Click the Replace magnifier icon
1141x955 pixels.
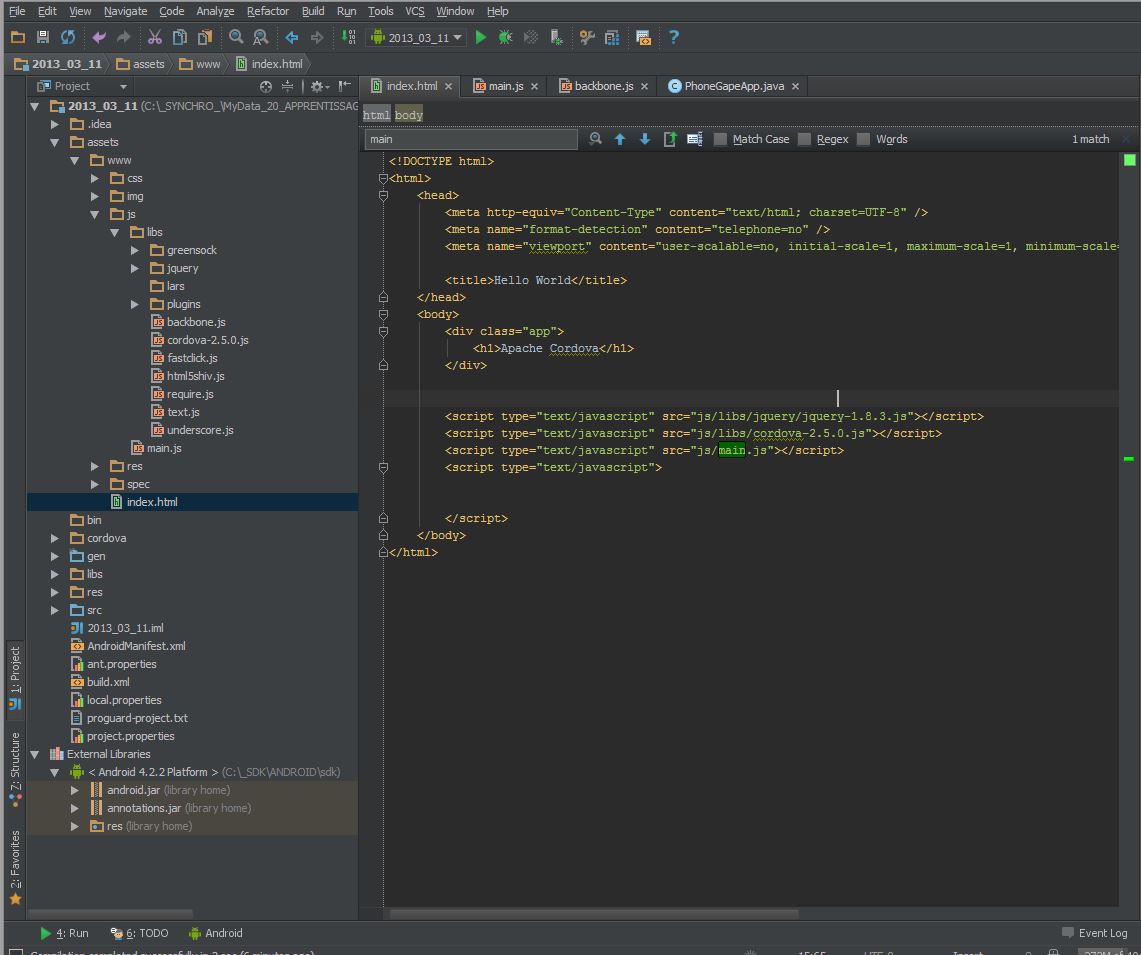click(x=261, y=37)
